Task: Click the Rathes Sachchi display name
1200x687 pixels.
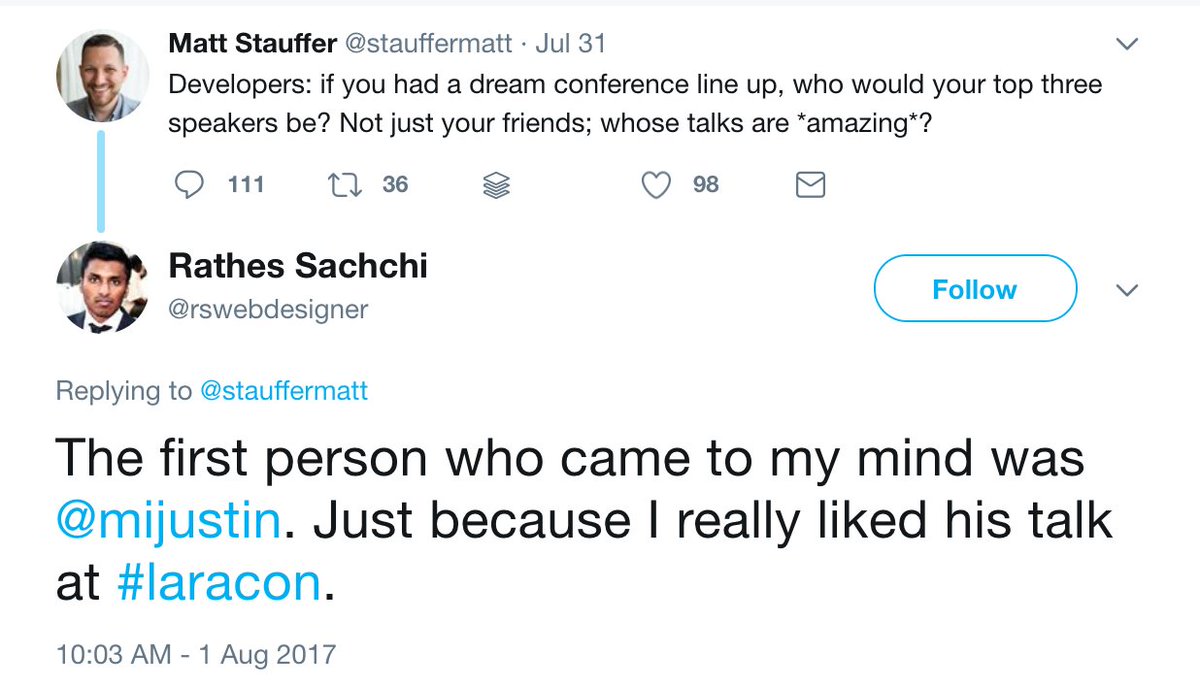Action: [x=298, y=265]
